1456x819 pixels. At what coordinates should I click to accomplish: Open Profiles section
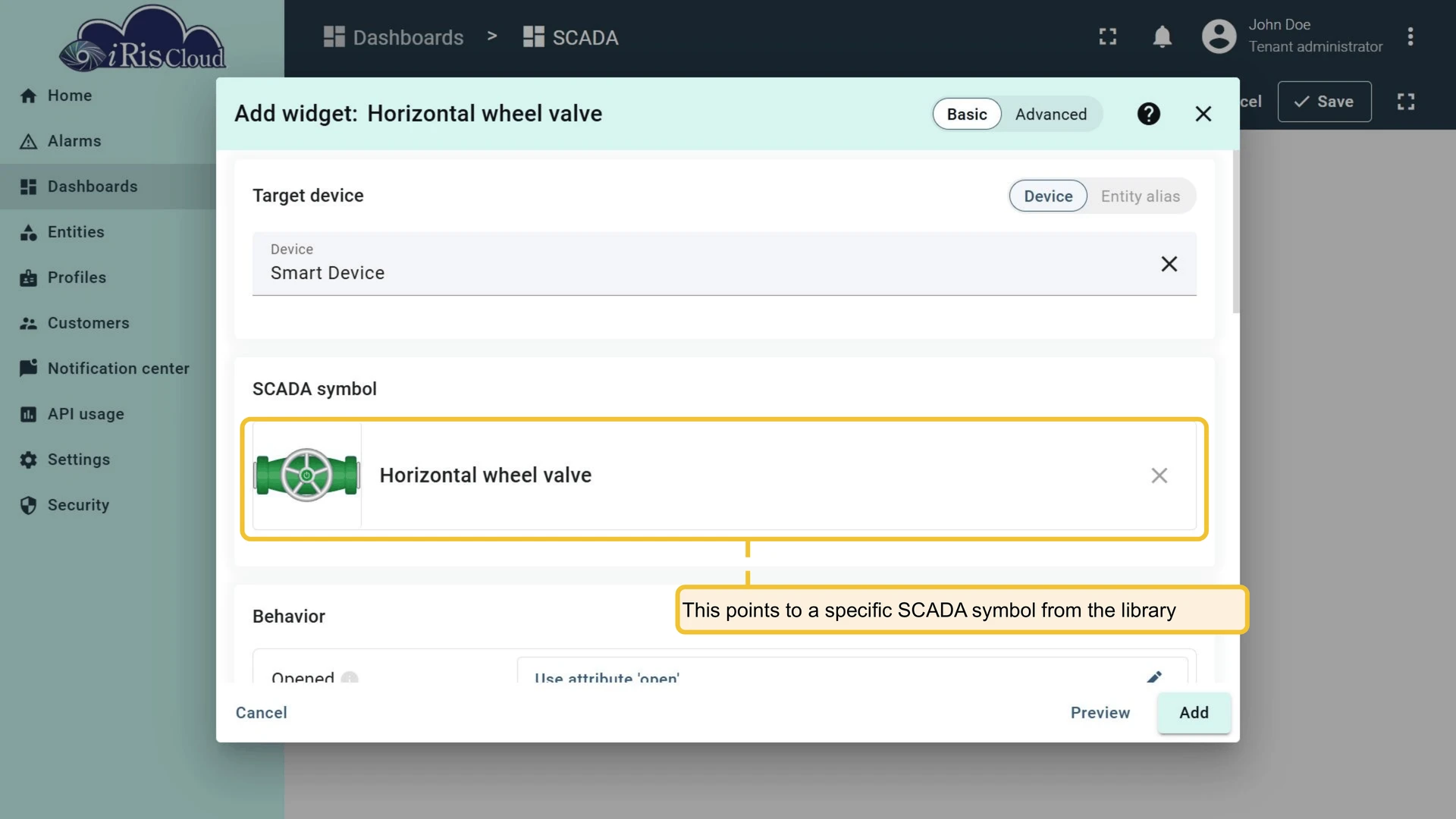coord(106,278)
